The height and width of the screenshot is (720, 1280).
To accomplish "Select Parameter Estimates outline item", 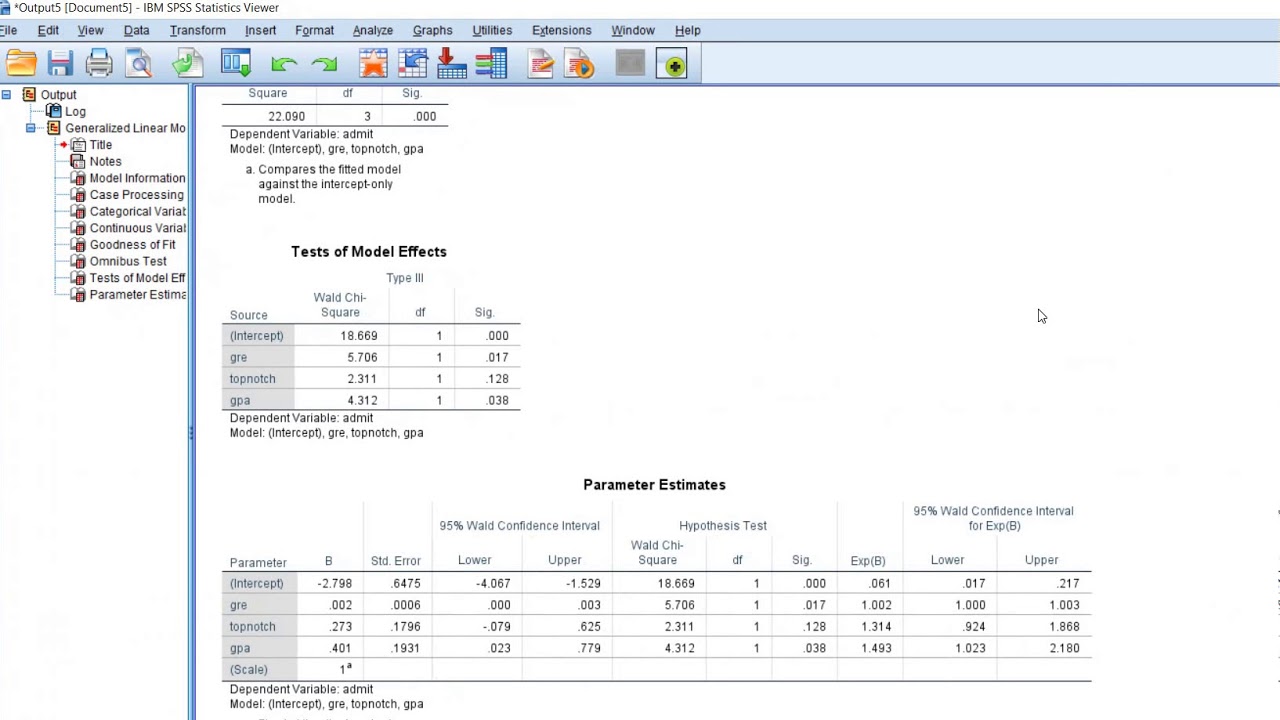I will tap(138, 294).
